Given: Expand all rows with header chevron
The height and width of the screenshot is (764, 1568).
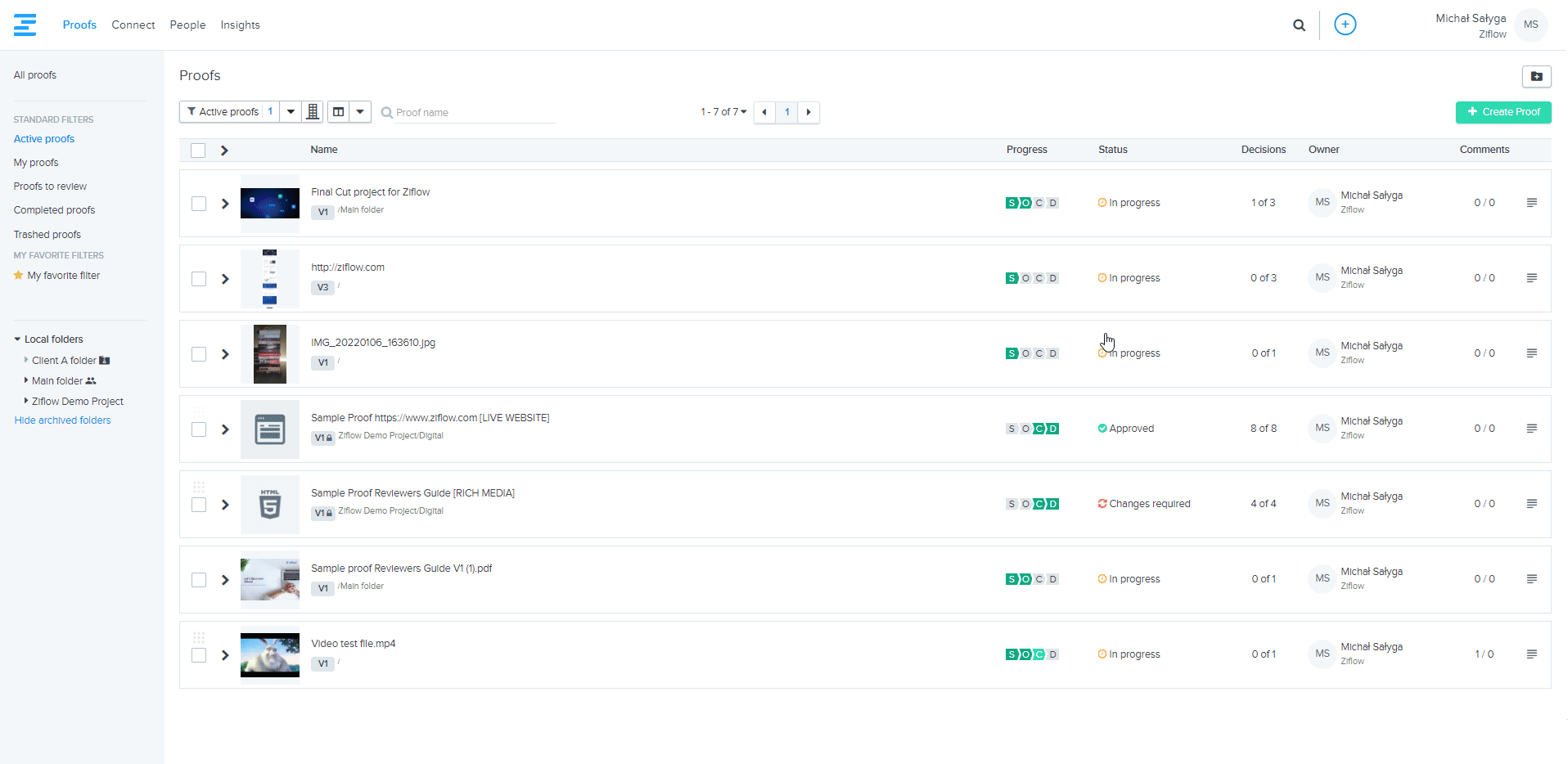Looking at the screenshot, I should coord(224,151).
